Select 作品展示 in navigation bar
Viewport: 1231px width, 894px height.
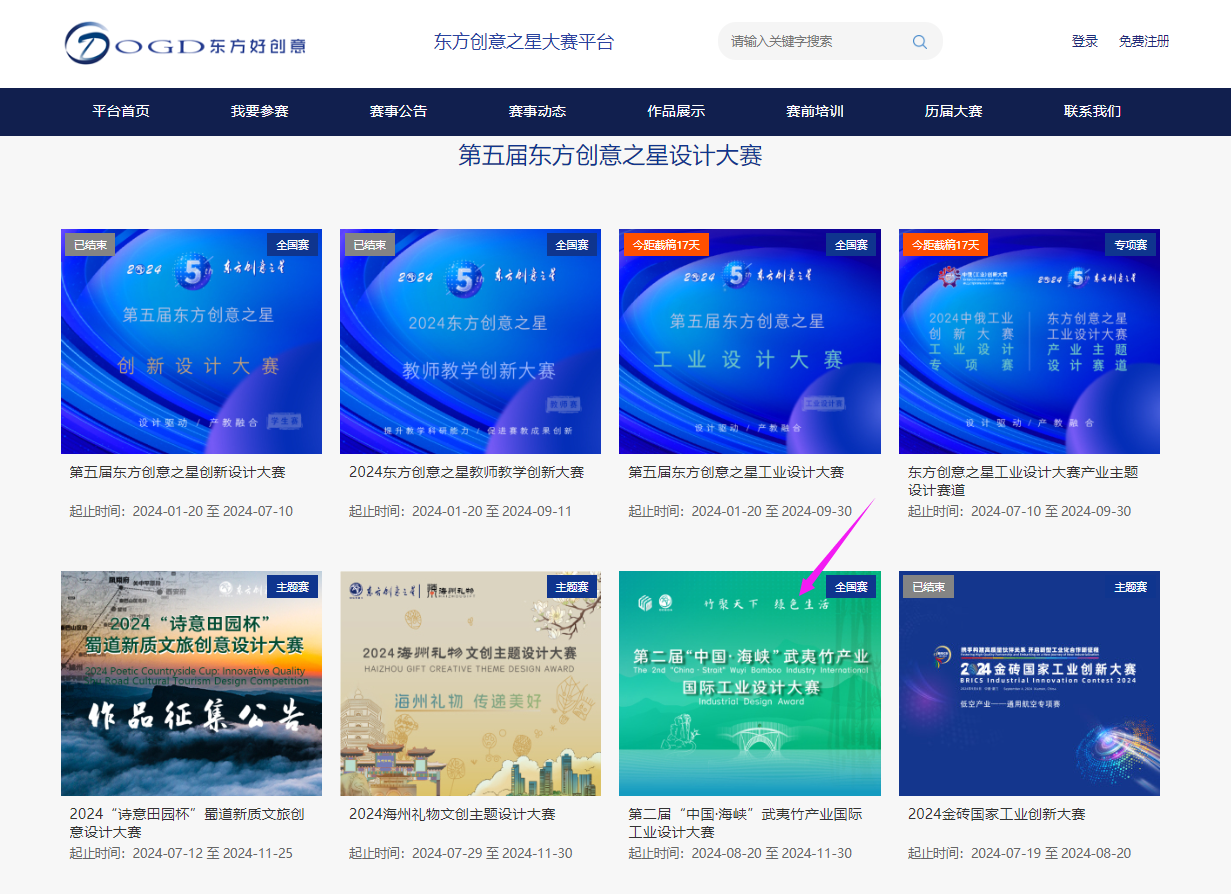point(676,112)
